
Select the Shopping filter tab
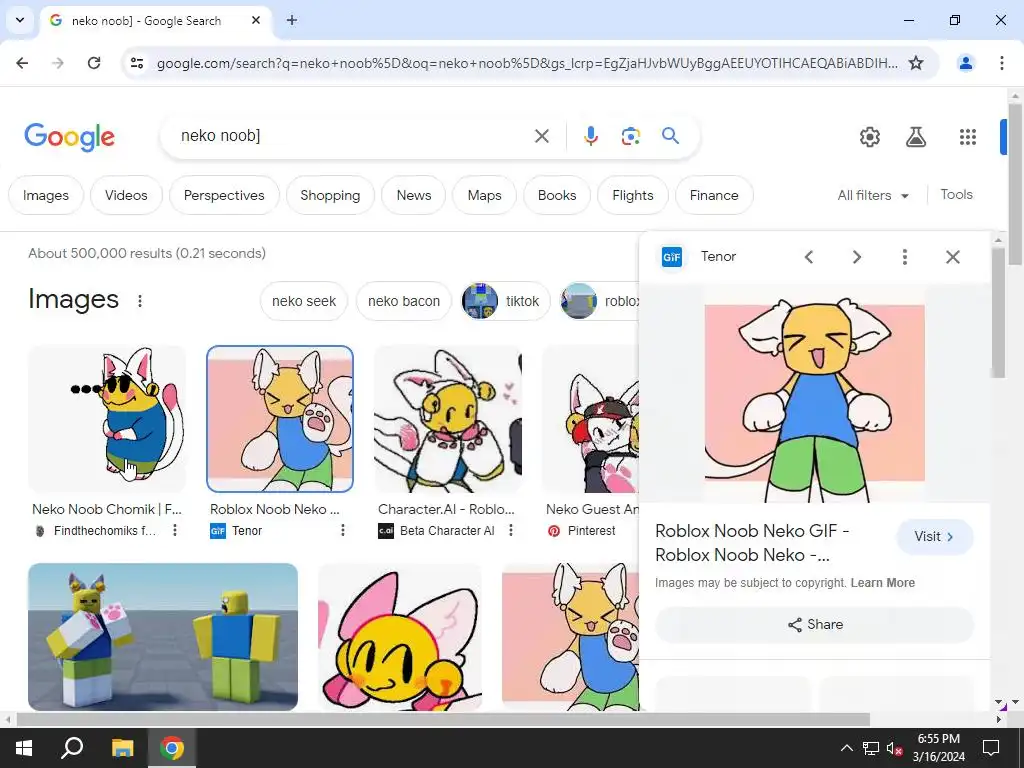click(x=330, y=195)
